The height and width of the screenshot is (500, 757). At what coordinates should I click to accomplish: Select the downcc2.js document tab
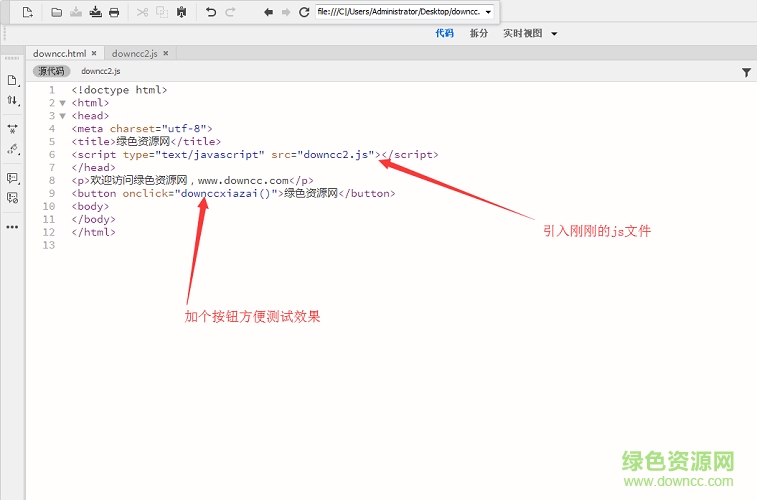tap(135, 53)
